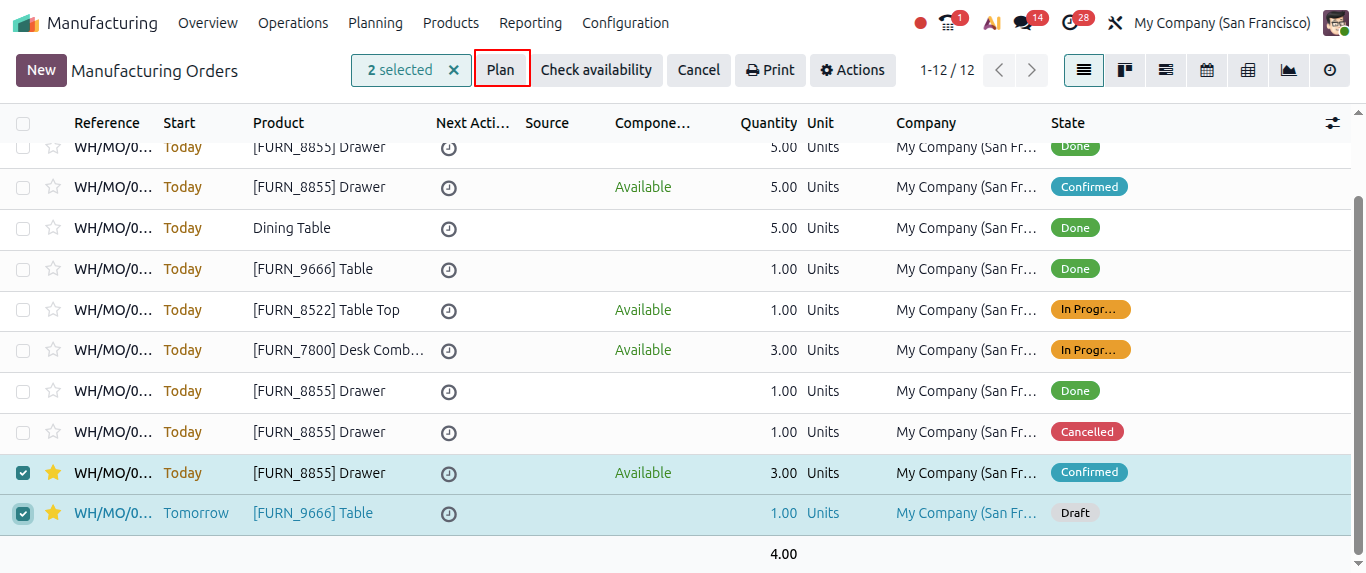1366x573 pixels.
Task: Open activity clock for Cancelled Drawer row
Action: 449,433
